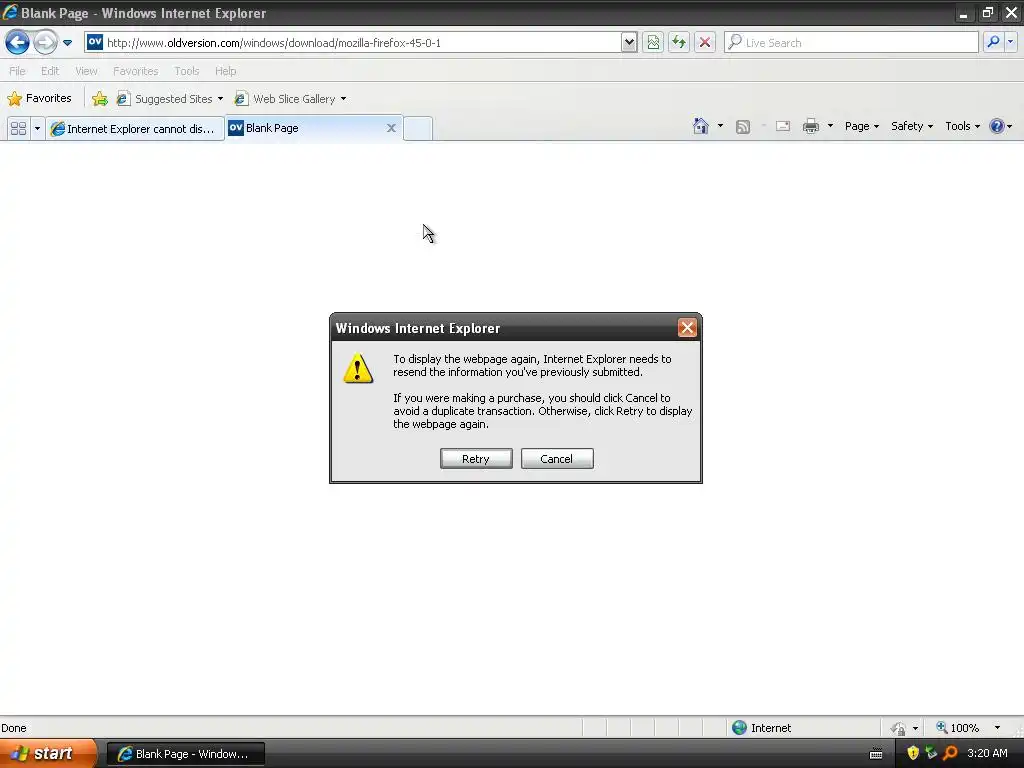
Task: Open the File menu
Action: [x=18, y=71]
